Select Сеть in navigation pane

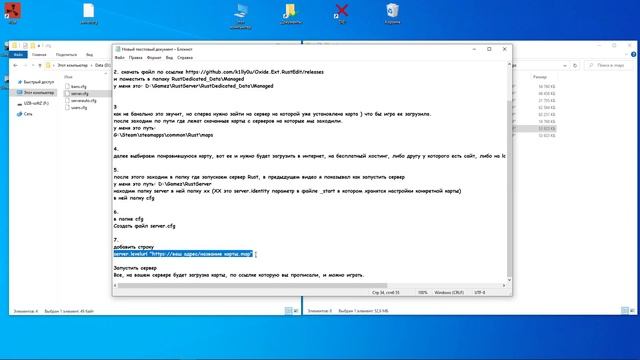pos(24,114)
